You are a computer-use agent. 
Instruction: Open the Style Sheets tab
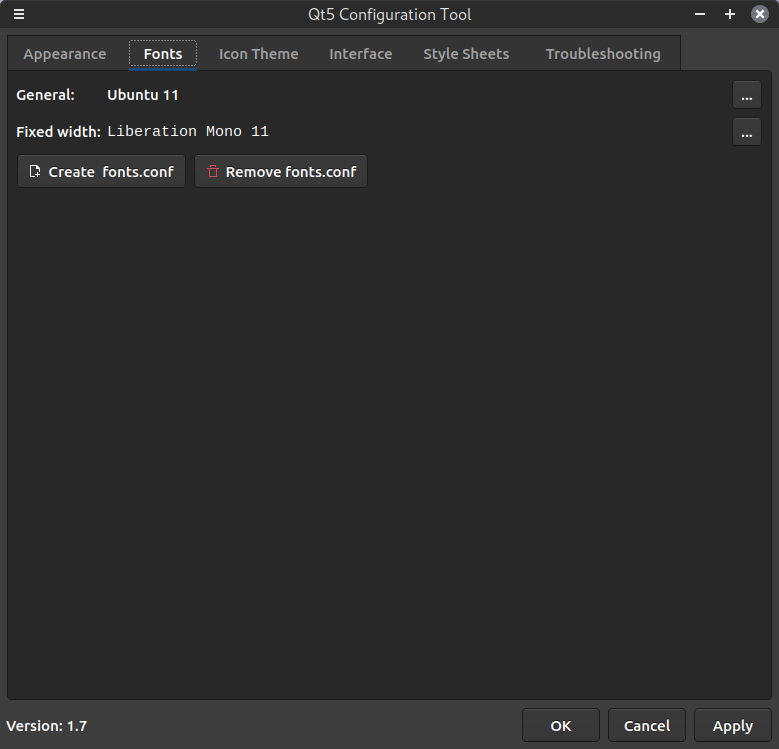tap(466, 54)
